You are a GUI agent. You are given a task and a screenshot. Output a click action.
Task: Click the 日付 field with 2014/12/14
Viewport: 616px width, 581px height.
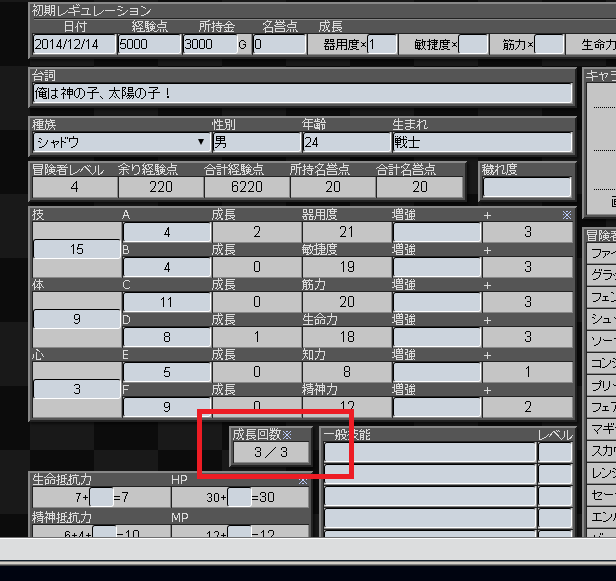73,44
